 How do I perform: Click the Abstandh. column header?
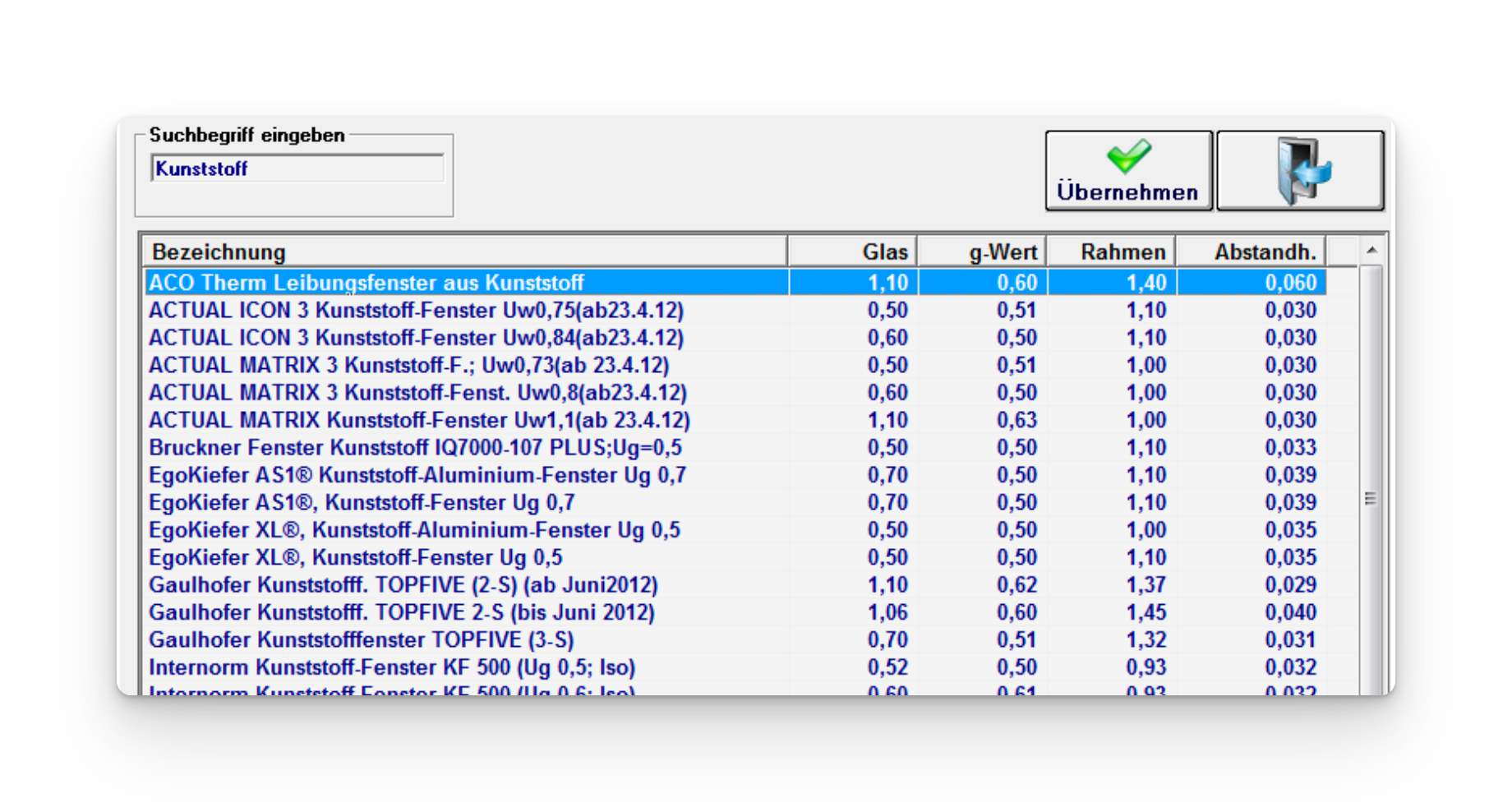(x=1251, y=251)
